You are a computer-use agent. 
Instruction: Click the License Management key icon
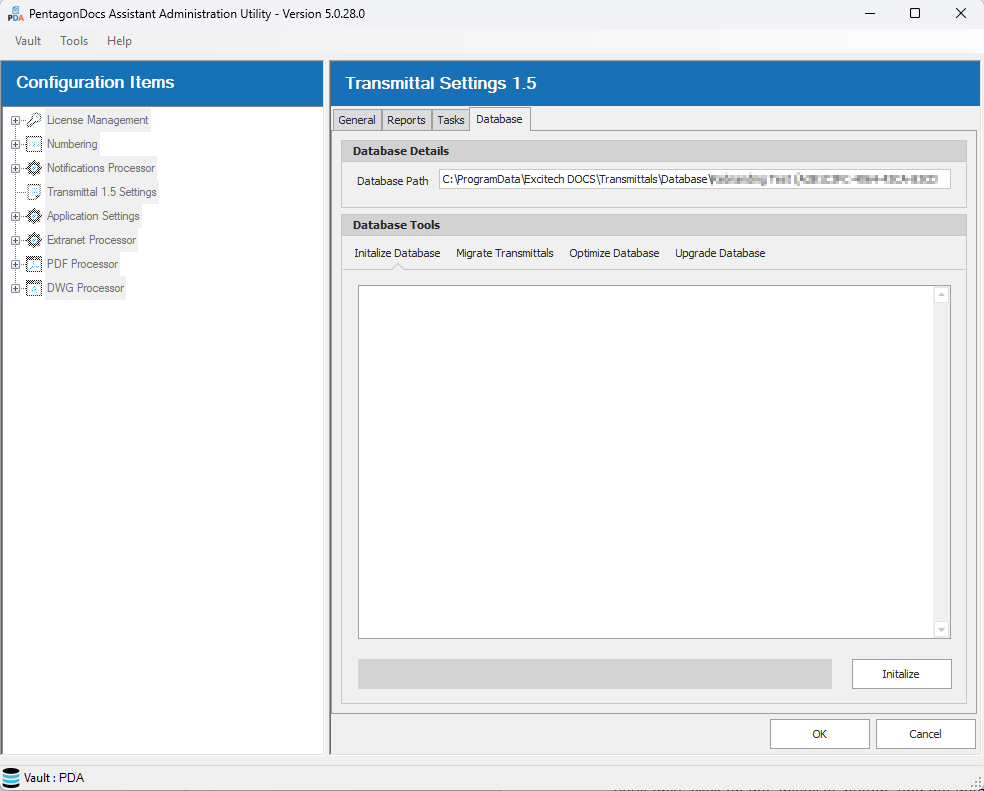(34, 120)
